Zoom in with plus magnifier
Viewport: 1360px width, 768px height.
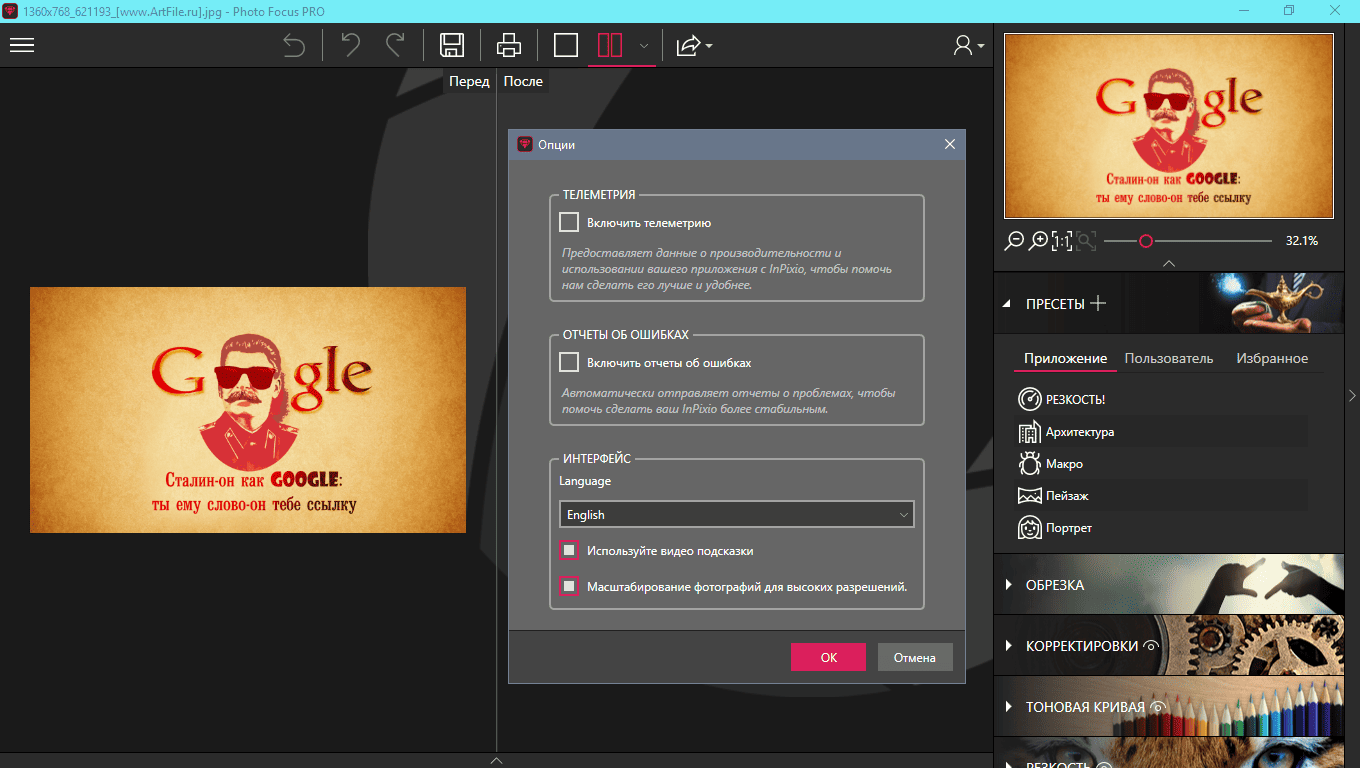pos(1039,241)
